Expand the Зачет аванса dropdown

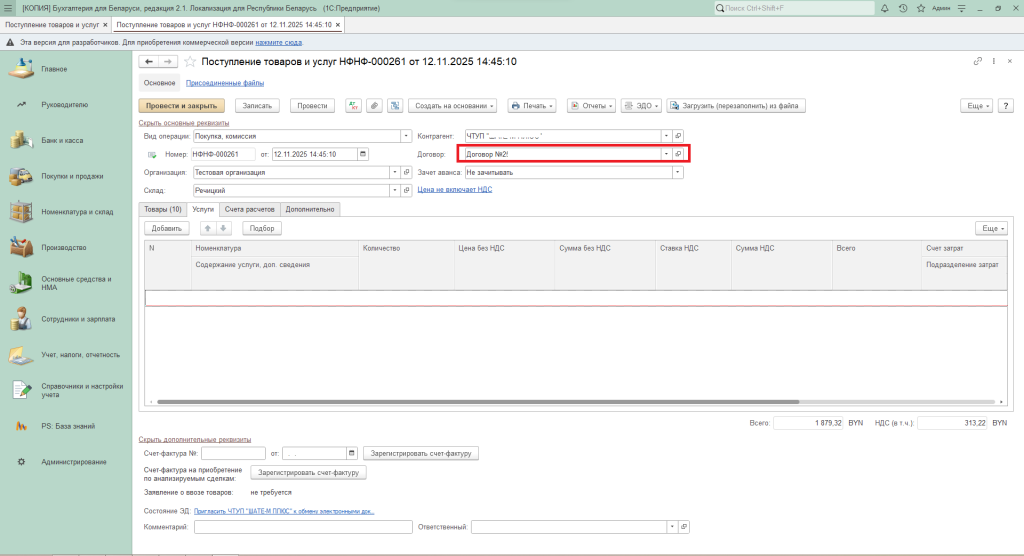click(x=678, y=172)
